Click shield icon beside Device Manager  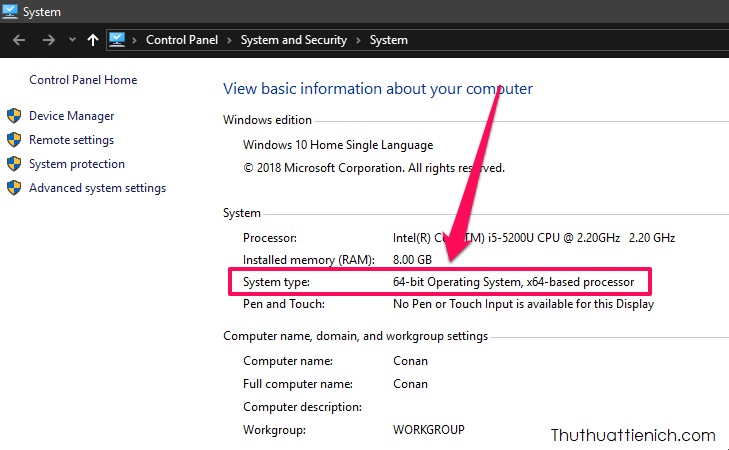click(x=14, y=116)
